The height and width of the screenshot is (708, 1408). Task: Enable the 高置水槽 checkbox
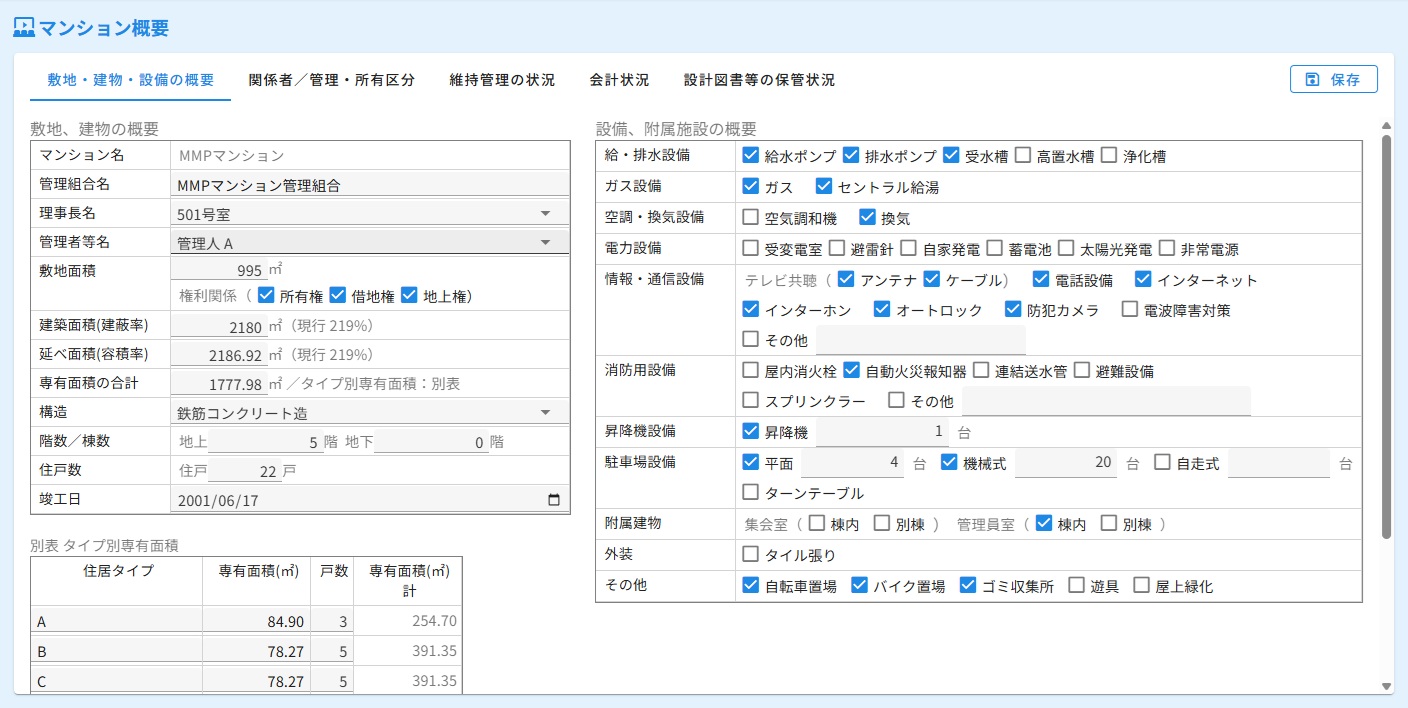pos(1023,155)
